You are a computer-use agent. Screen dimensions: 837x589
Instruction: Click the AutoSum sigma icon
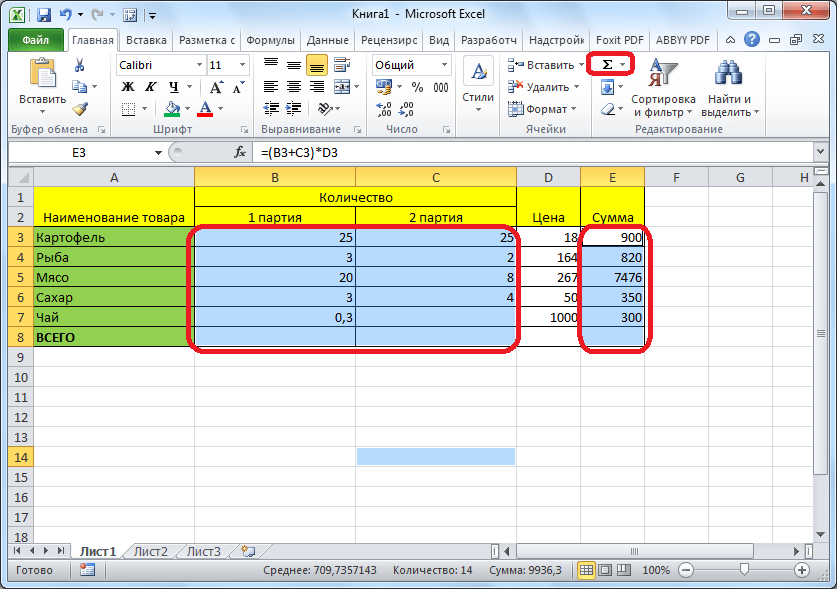pos(607,65)
